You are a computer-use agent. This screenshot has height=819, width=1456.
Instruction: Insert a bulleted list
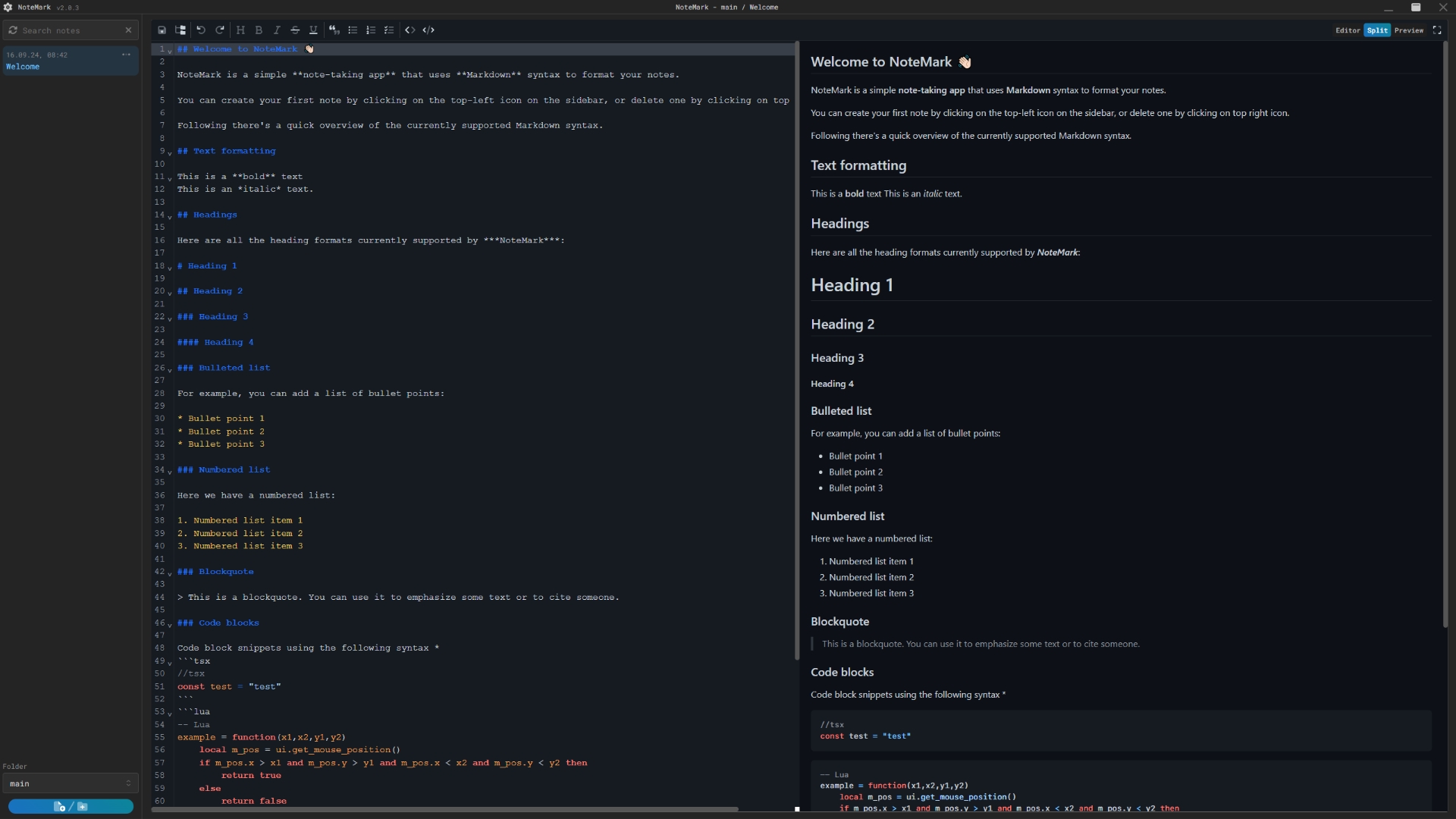pos(353,30)
